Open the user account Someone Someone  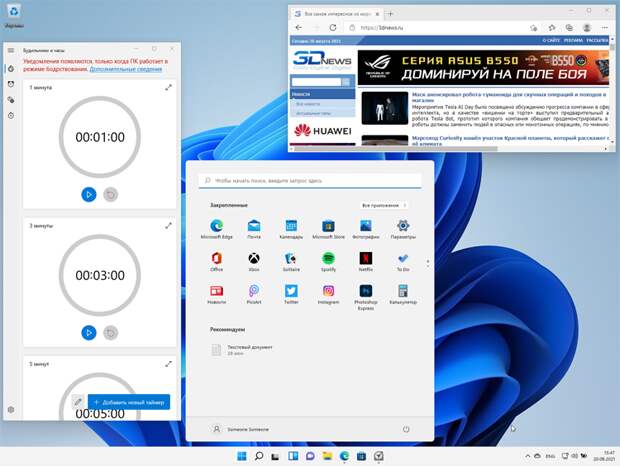pyautogui.click(x=240, y=429)
